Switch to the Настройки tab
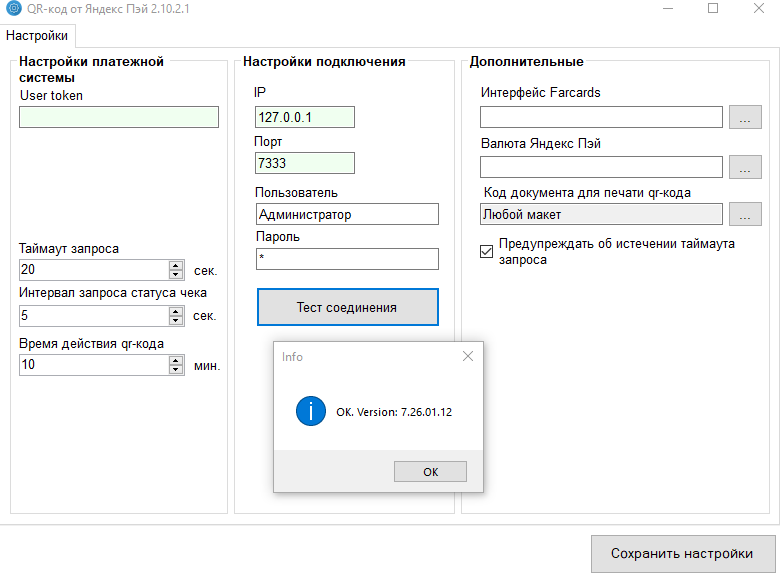 tap(37, 36)
